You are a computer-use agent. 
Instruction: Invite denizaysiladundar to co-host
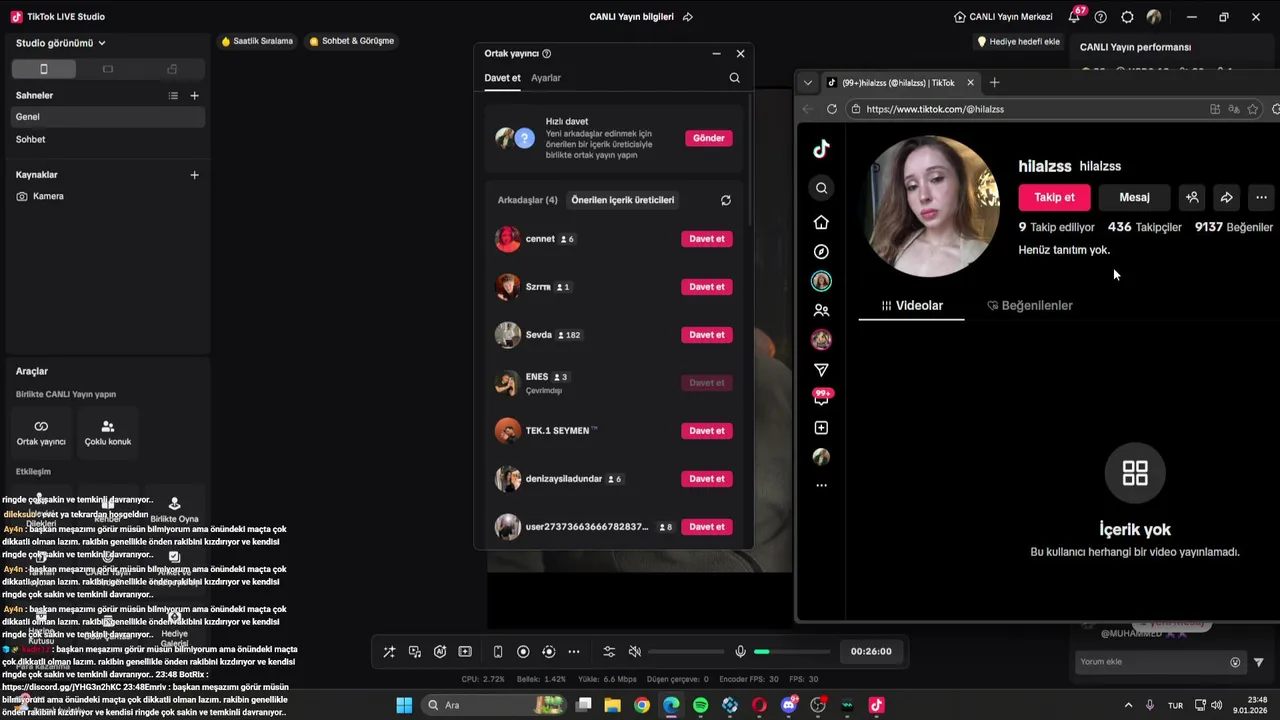click(707, 479)
